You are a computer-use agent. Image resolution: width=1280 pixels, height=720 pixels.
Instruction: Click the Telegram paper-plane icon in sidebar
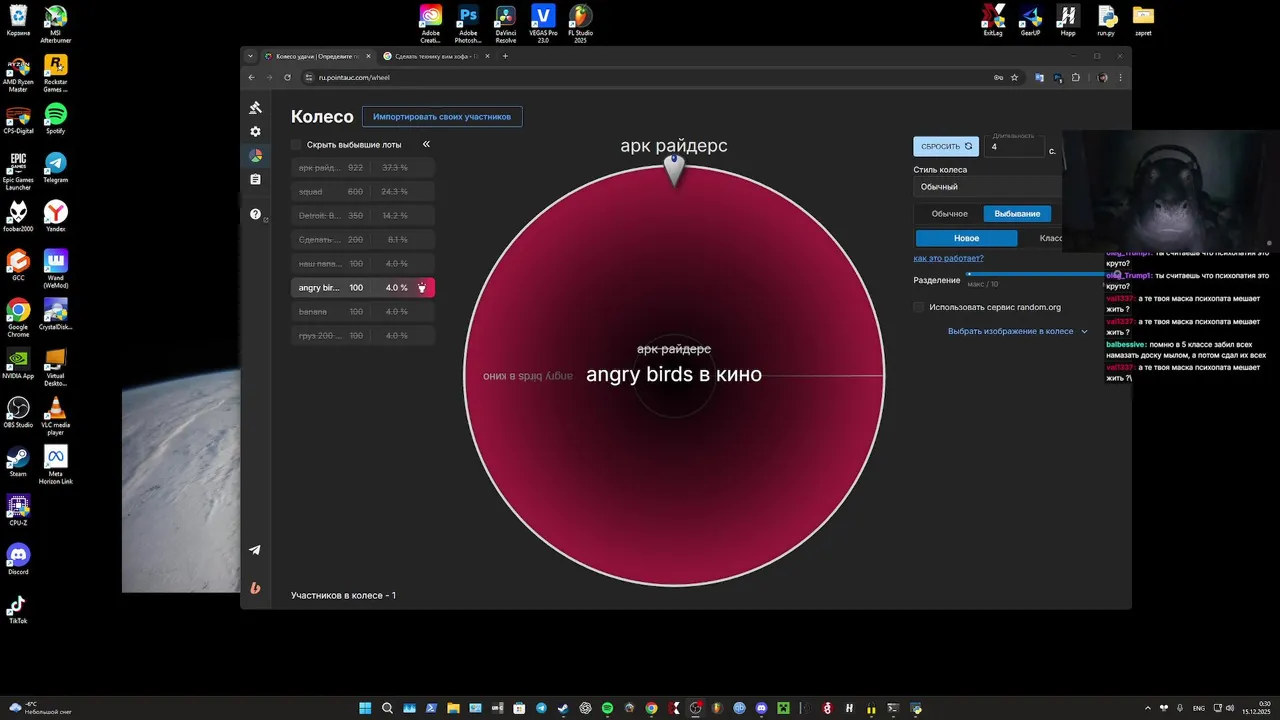click(255, 550)
